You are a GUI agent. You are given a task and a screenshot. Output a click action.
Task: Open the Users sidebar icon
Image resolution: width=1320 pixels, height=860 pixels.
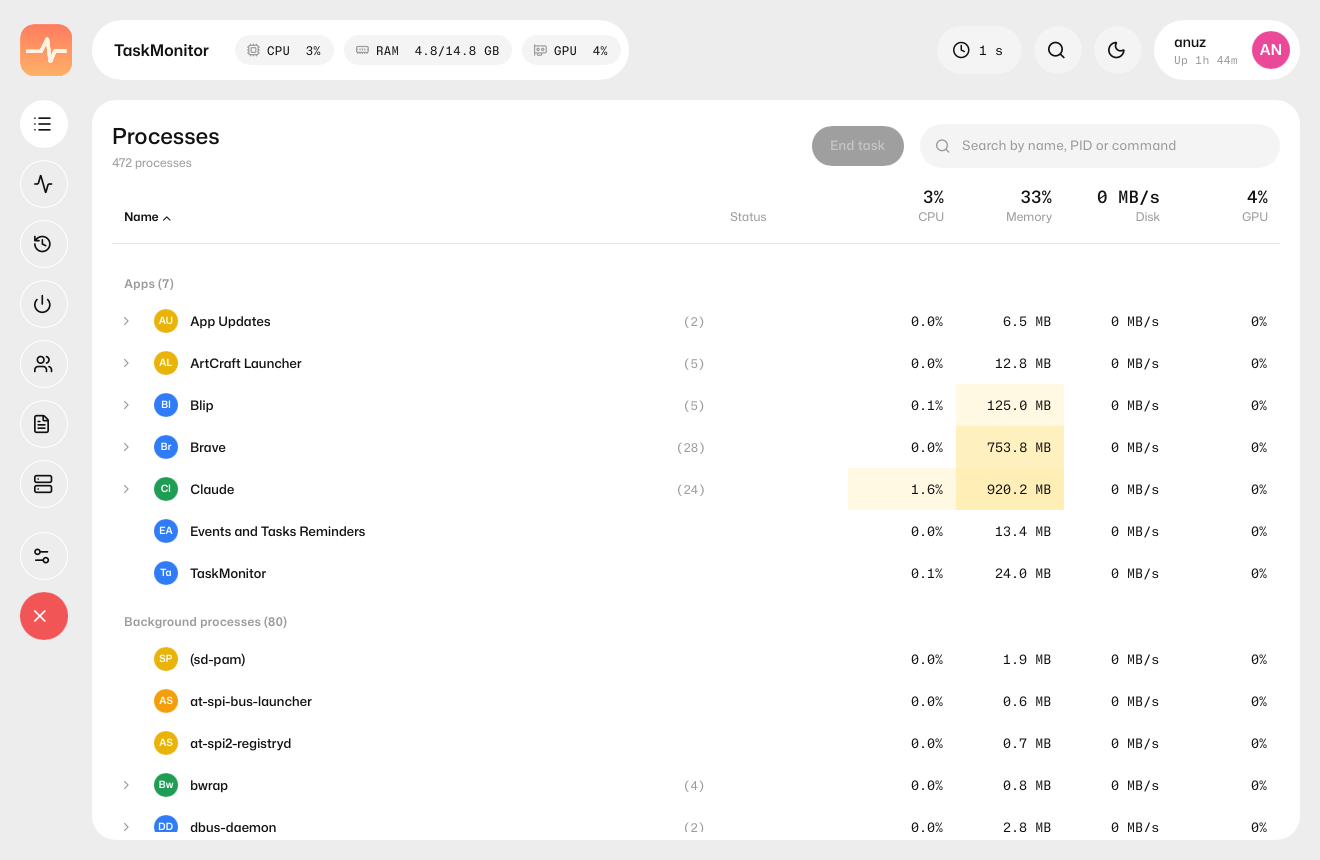[43, 364]
